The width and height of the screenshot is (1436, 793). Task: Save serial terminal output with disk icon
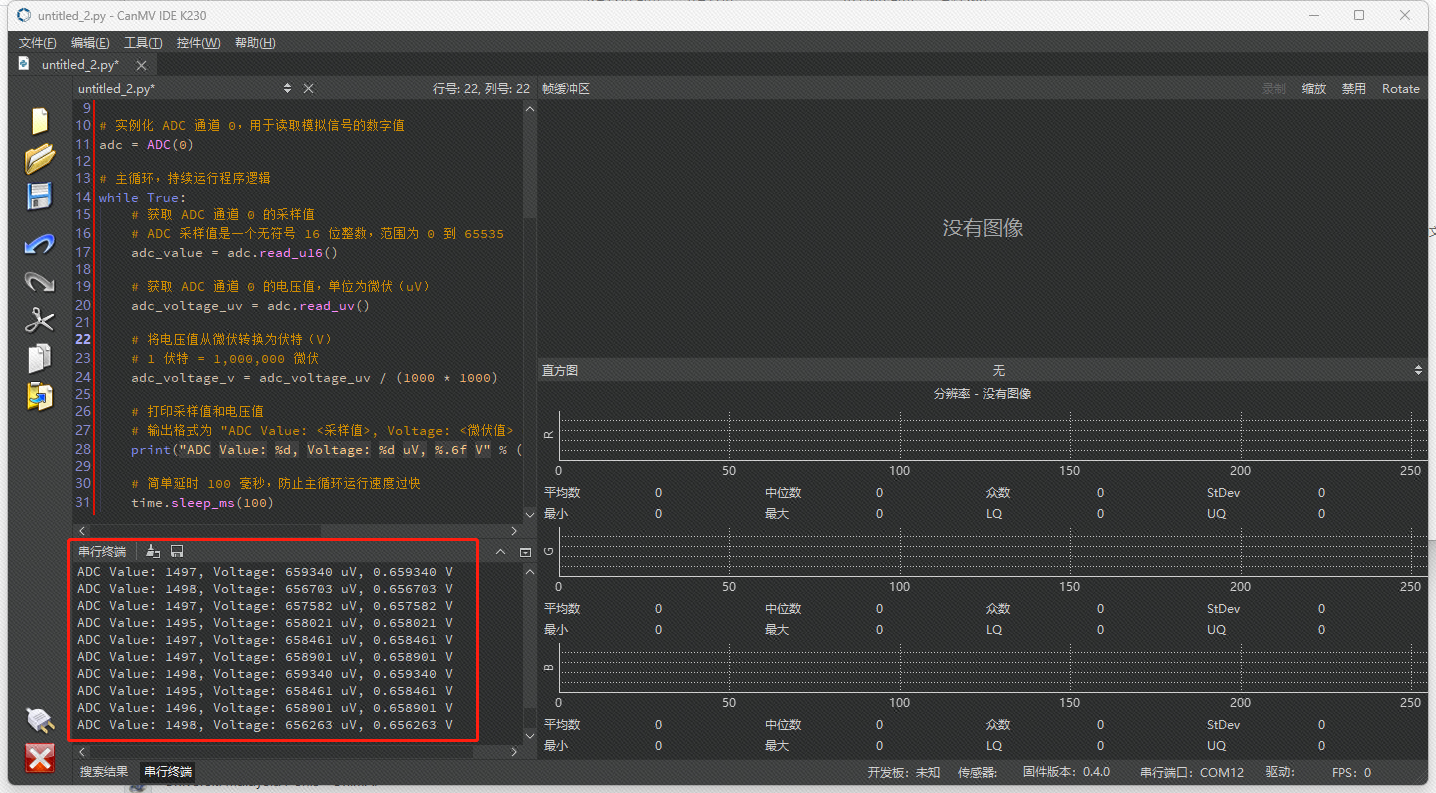[x=177, y=551]
